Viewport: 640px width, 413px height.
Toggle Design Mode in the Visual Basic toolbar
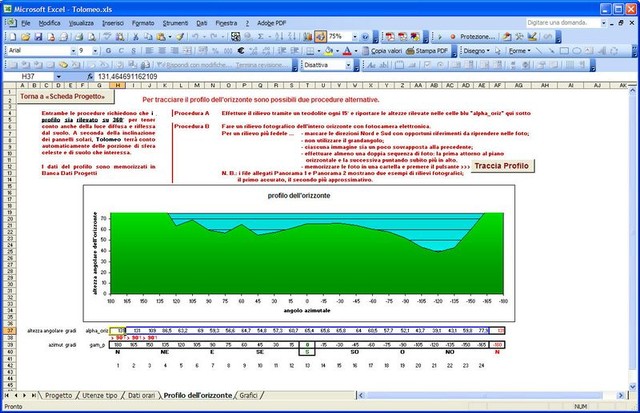[x=532, y=37]
